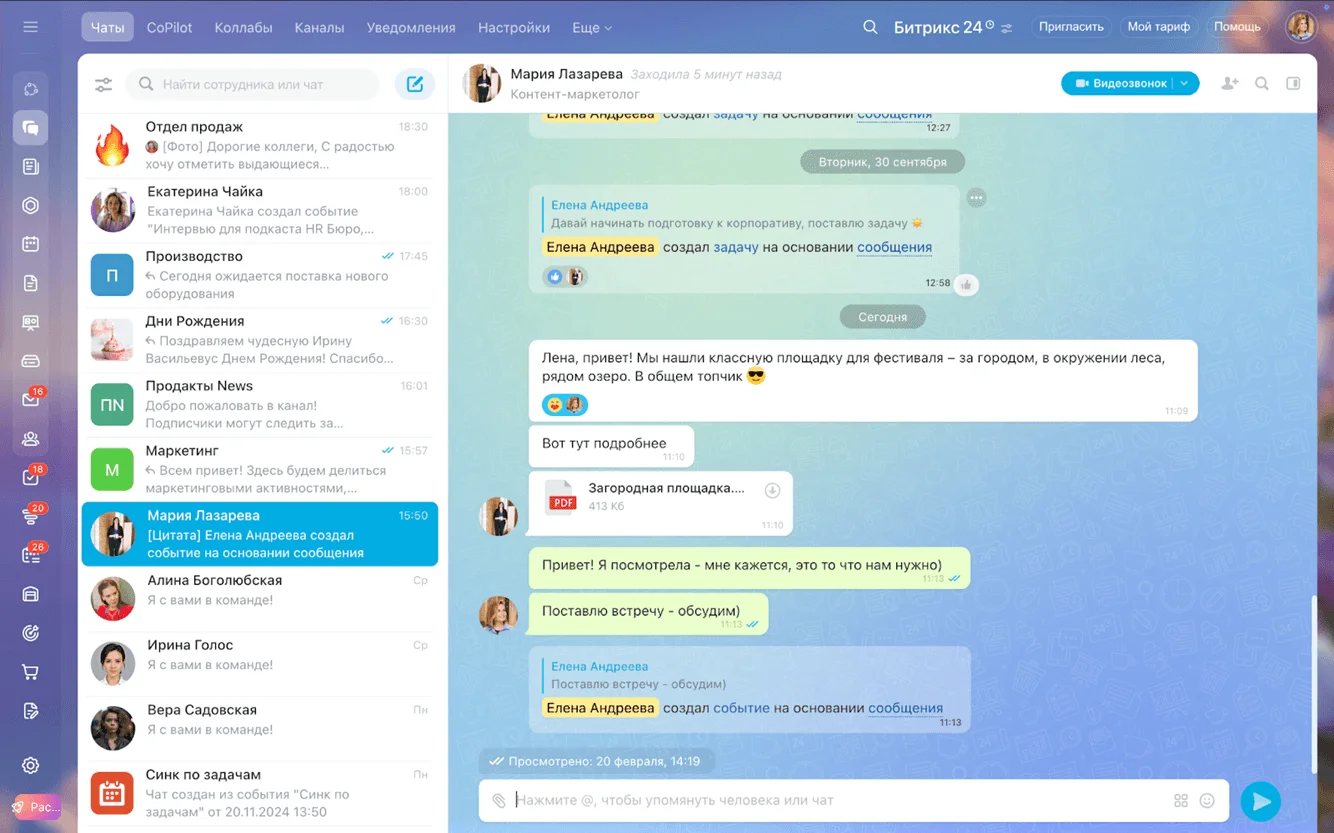The image size is (1334, 833).
Task: Click the Пригласить button
Action: [x=1071, y=27]
